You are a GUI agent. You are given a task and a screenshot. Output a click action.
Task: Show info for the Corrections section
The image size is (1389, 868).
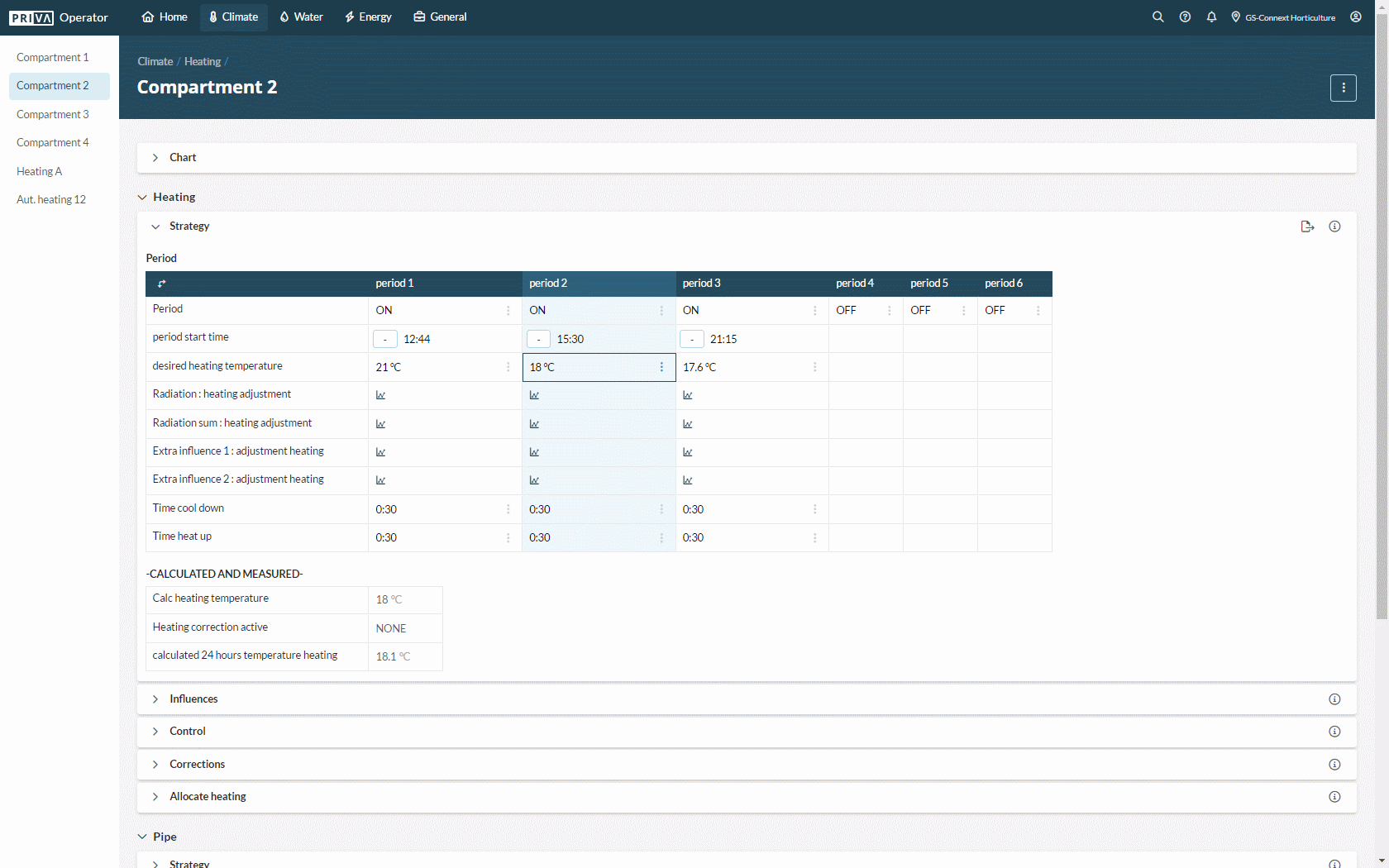[1334, 764]
